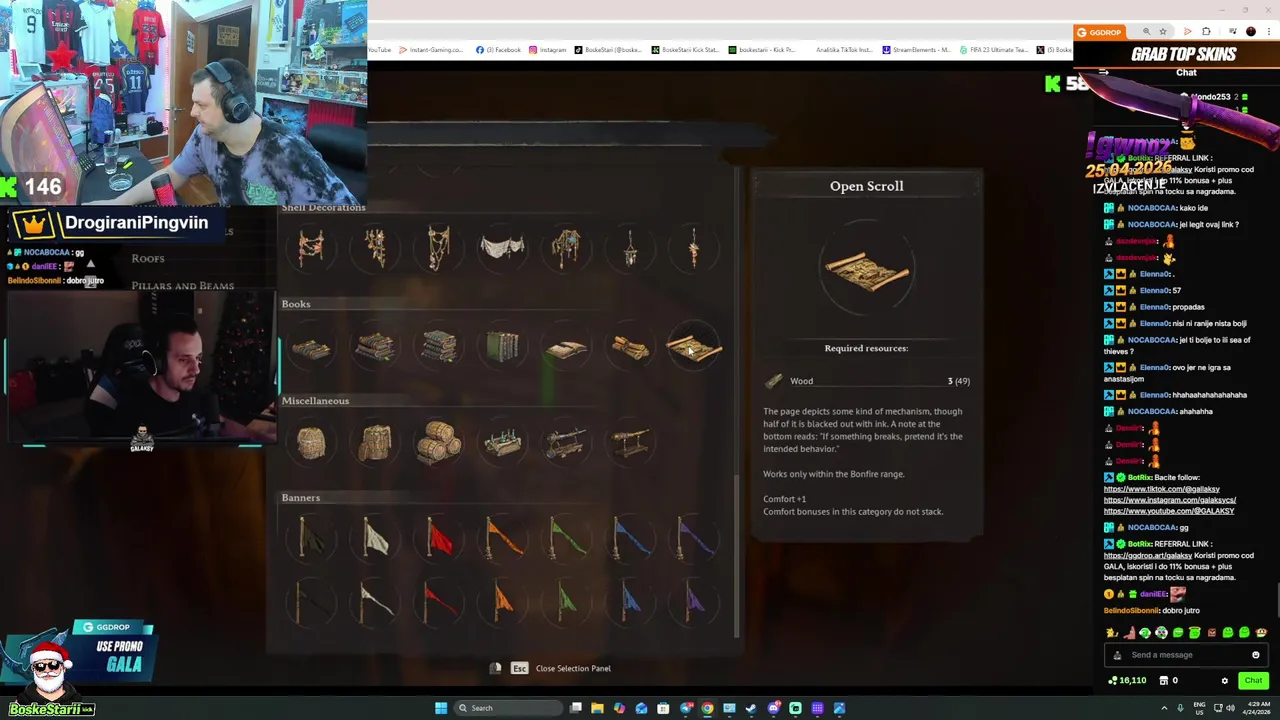Open the tiktok.com/@galaksy link in chat
Viewport: 1280px width, 720px height.
1161,489
